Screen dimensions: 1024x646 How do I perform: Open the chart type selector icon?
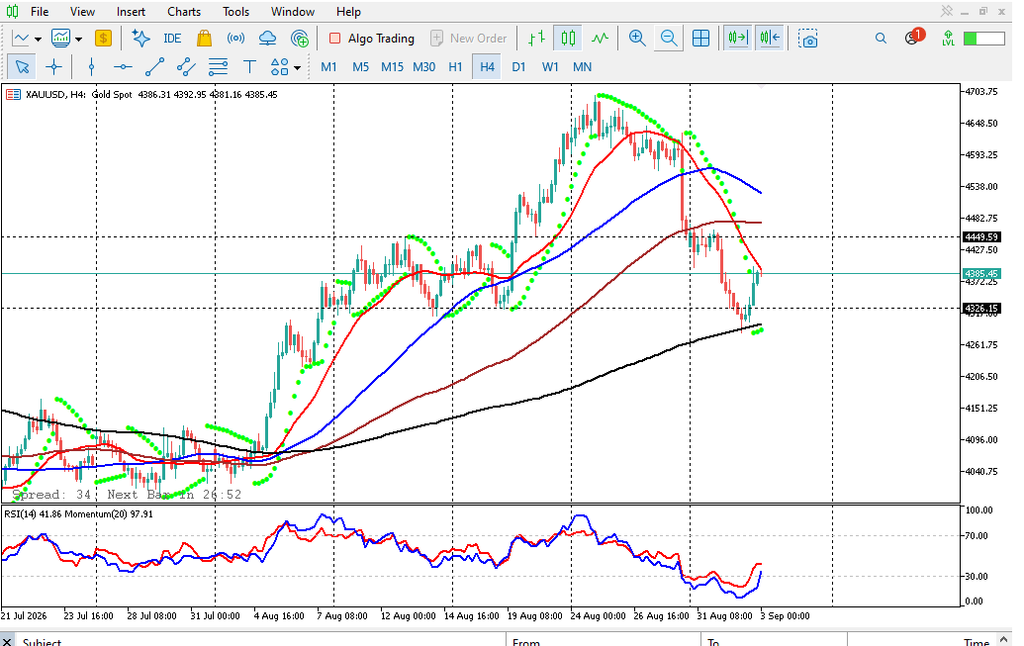coord(21,39)
